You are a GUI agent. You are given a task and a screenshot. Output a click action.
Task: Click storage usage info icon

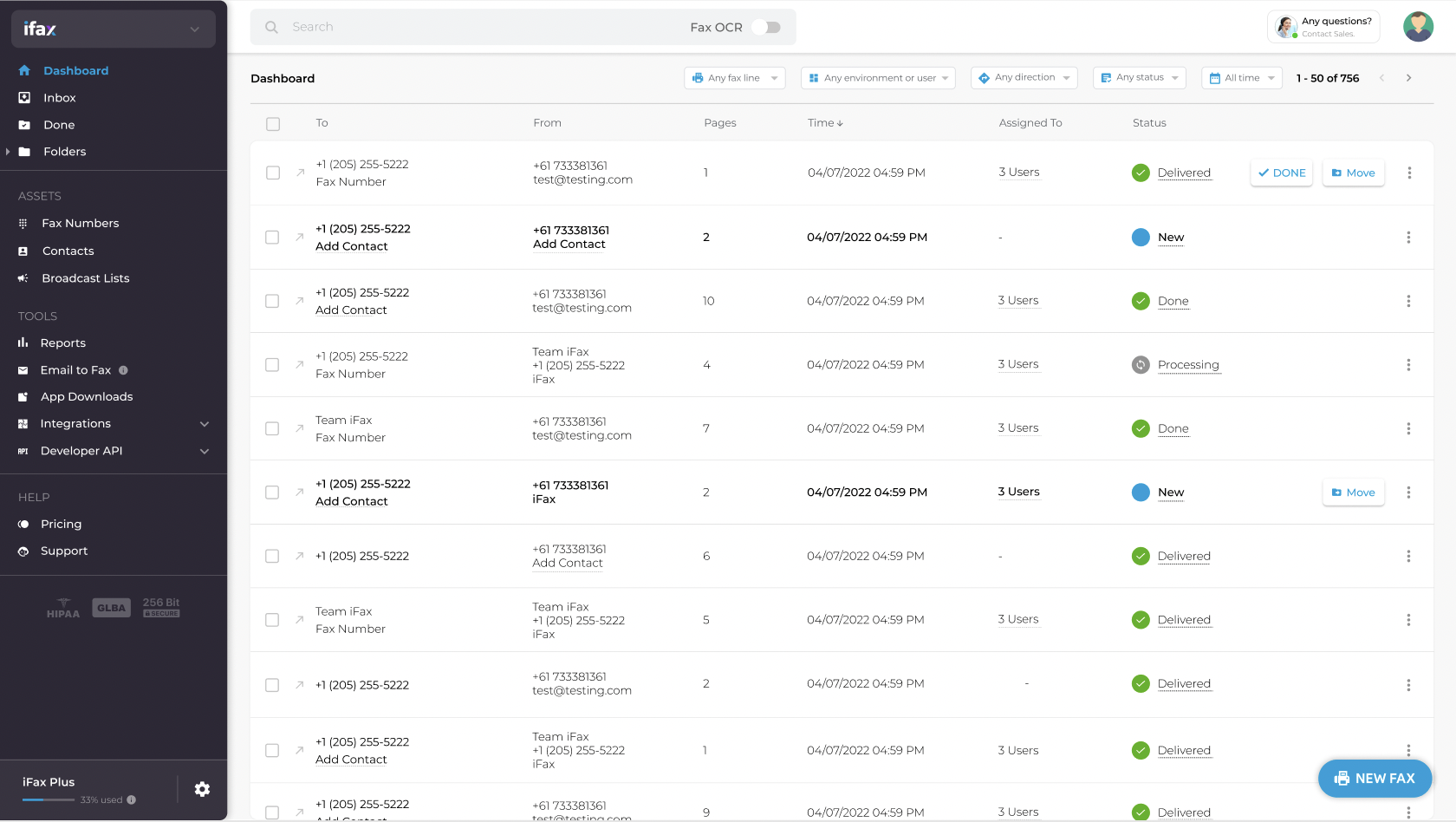[132, 800]
